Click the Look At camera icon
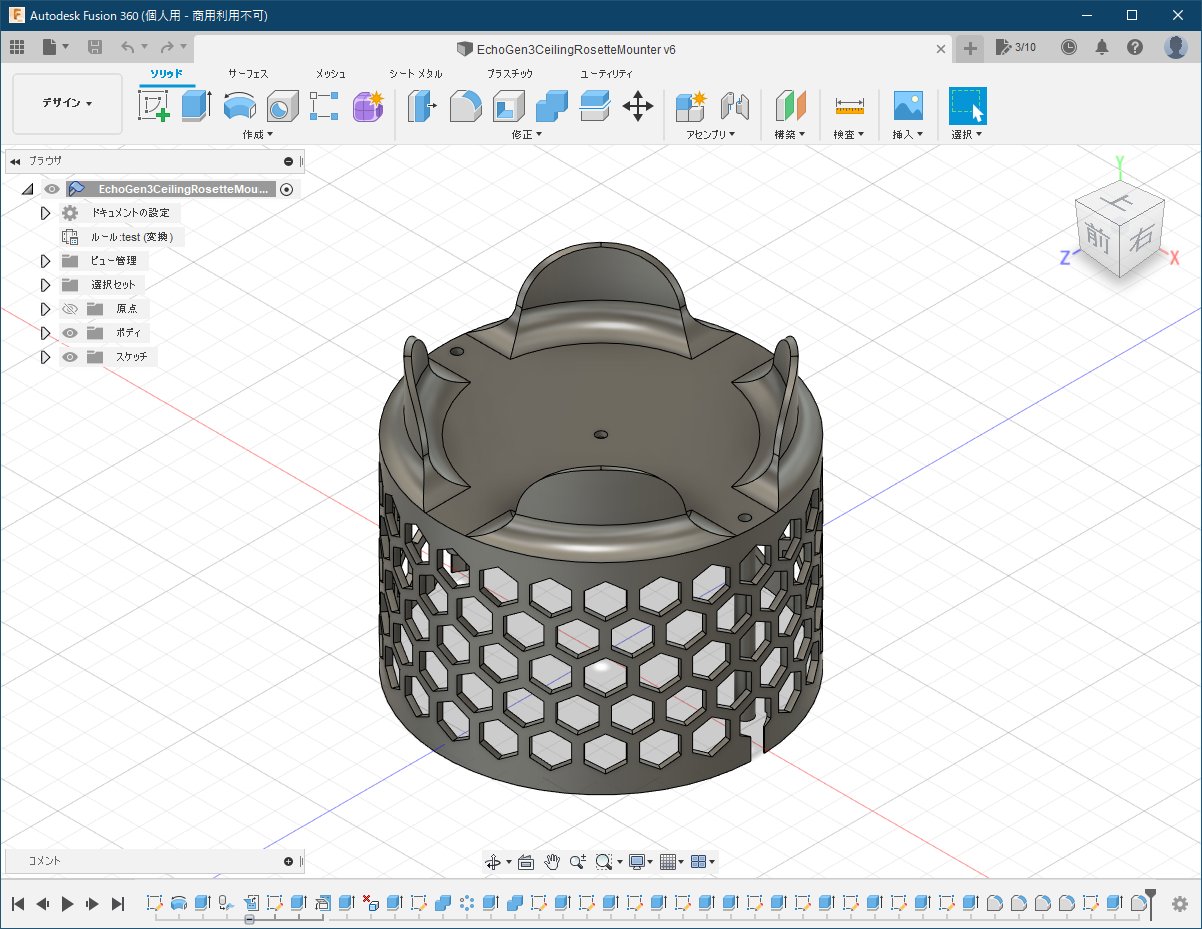The height and width of the screenshot is (929, 1202). (526, 861)
